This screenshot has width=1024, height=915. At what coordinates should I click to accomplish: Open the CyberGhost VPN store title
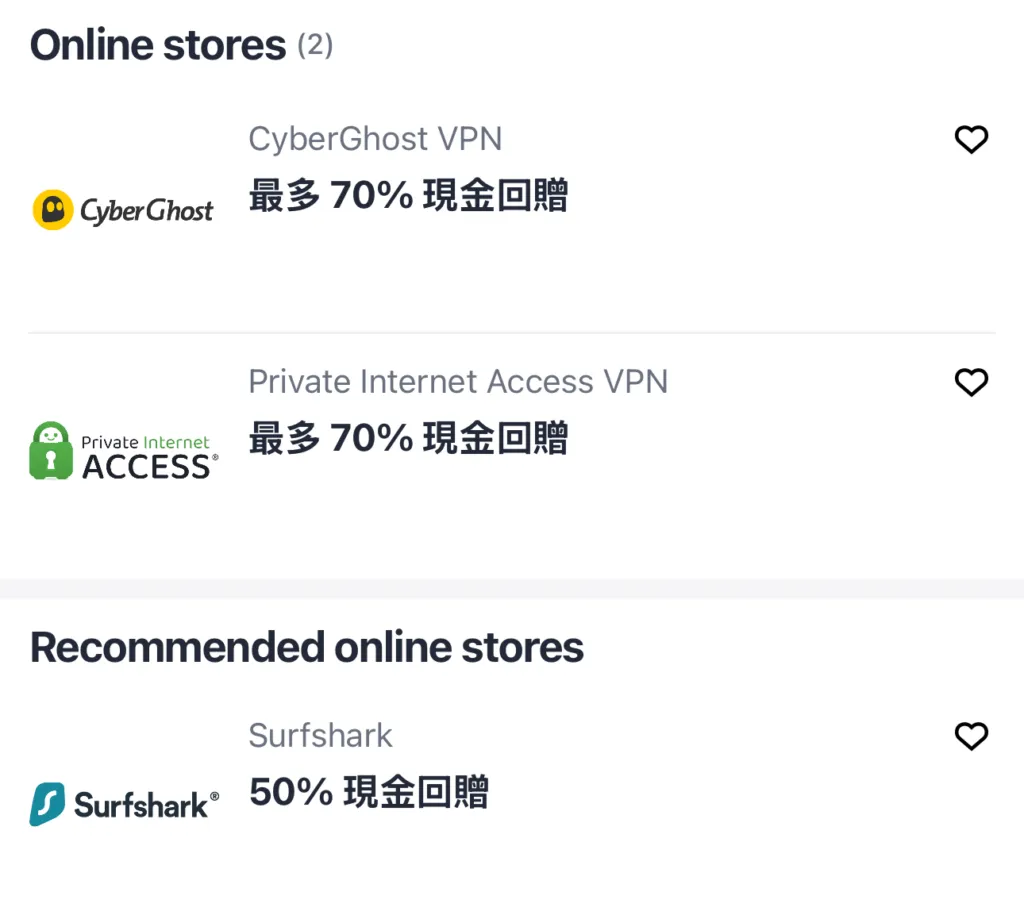(375, 139)
